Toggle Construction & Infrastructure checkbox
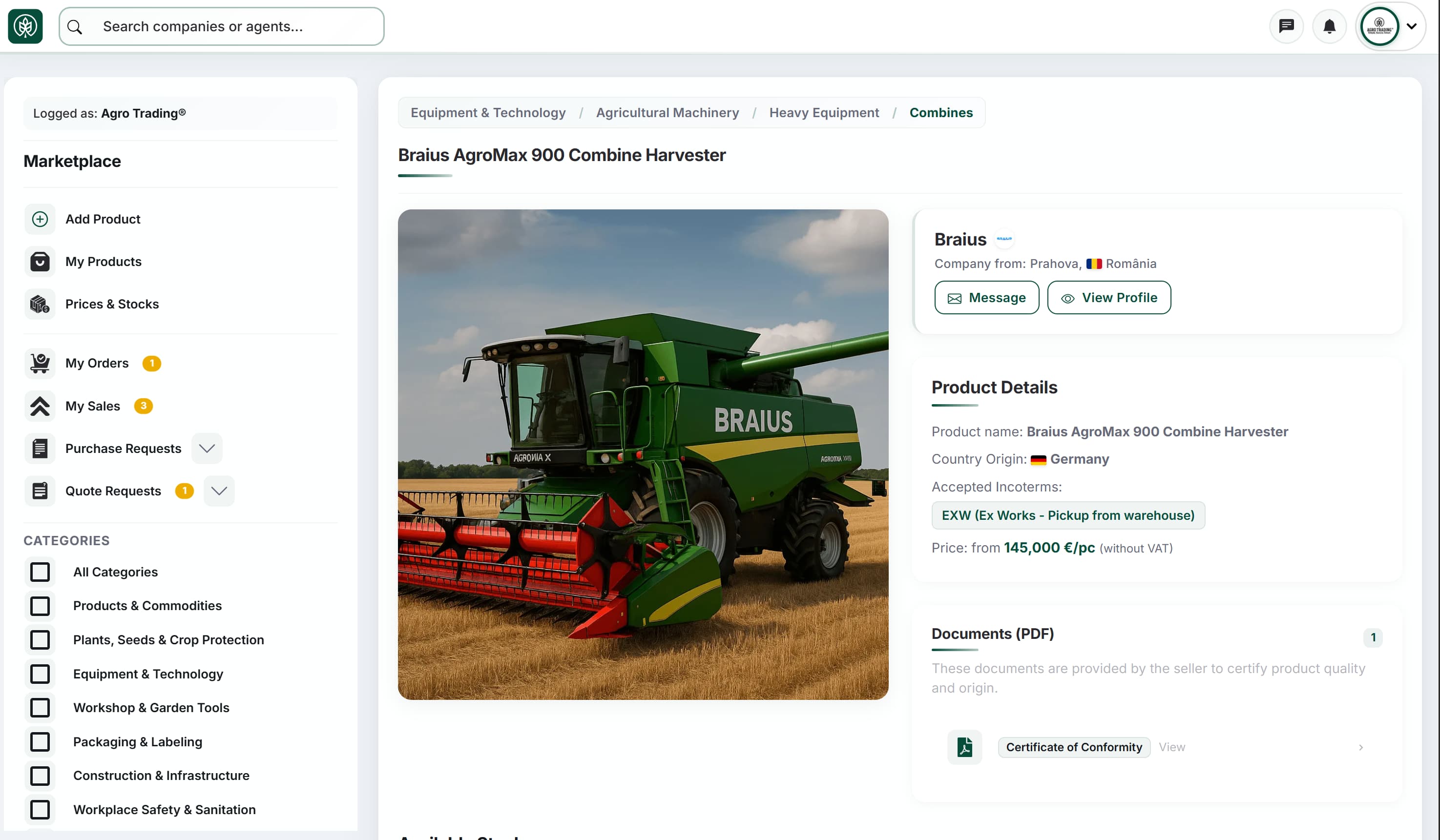1440x840 pixels. point(40,776)
